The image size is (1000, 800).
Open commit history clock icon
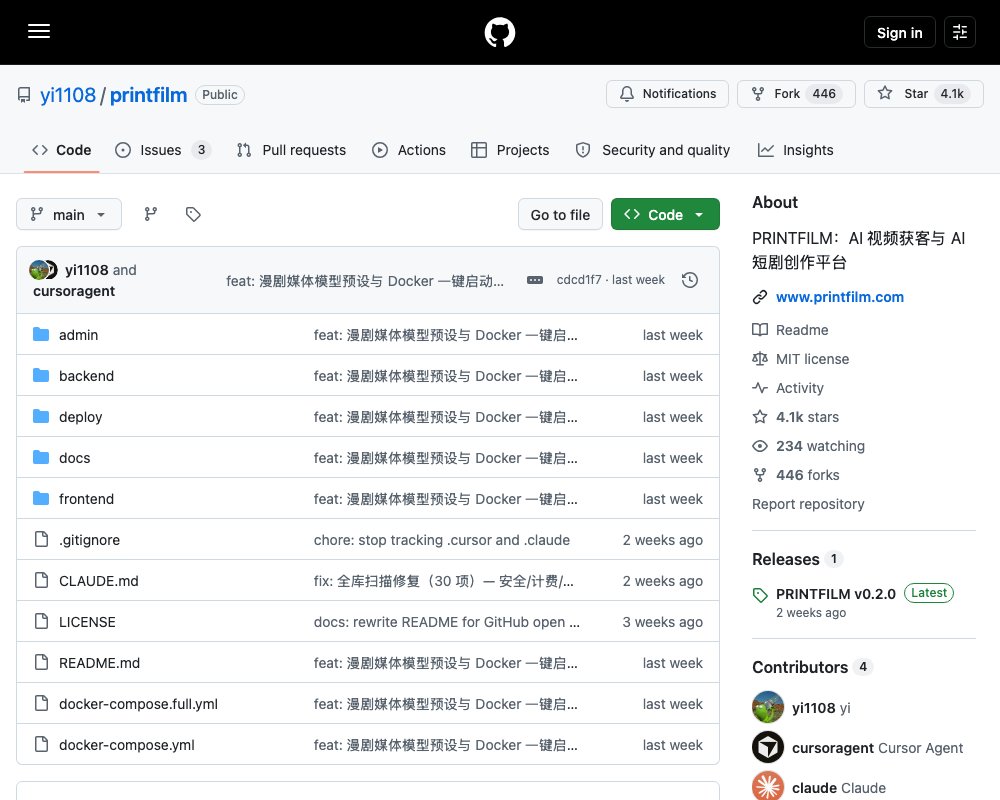pyautogui.click(x=690, y=280)
